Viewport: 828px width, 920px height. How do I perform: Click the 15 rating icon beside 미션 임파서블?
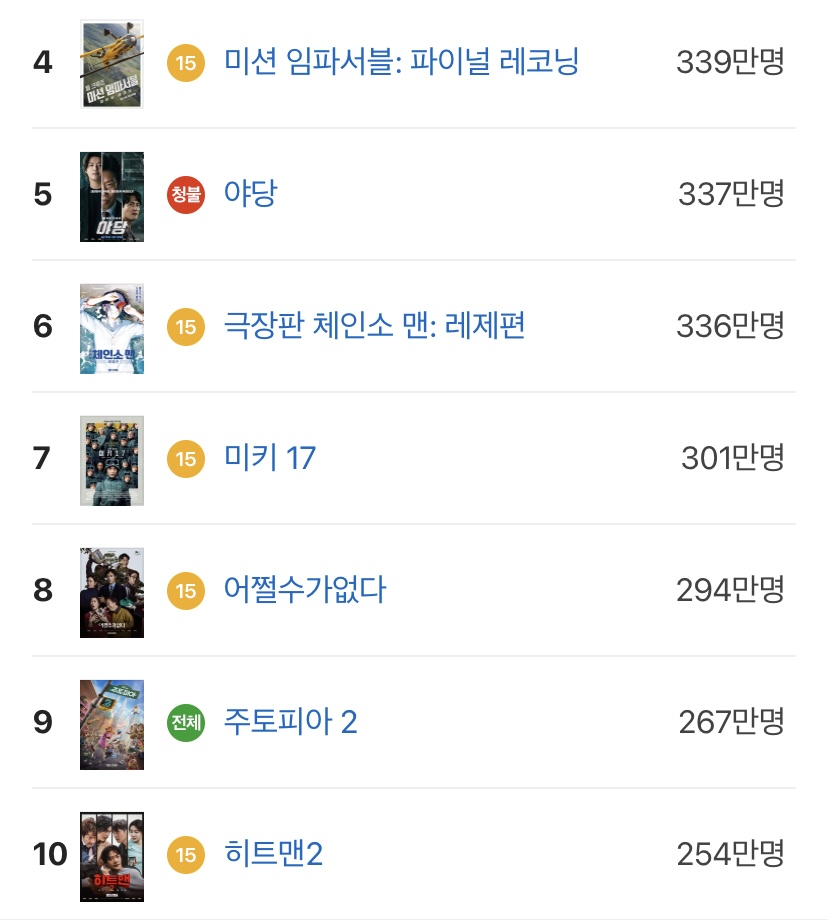tap(186, 63)
